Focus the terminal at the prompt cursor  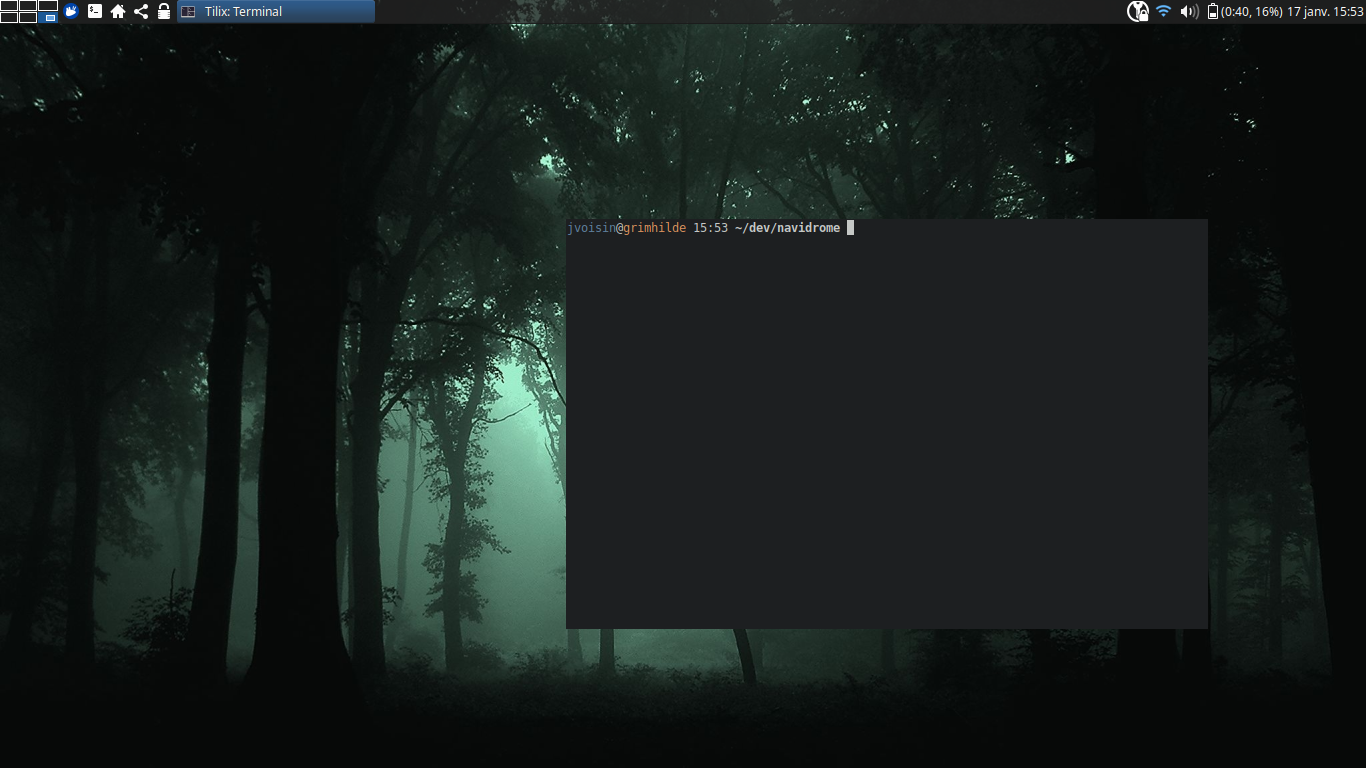850,228
